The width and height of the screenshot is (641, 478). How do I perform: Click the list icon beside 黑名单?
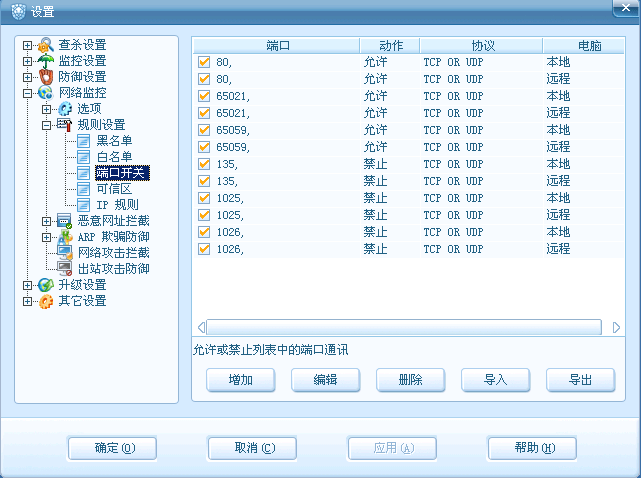point(84,141)
